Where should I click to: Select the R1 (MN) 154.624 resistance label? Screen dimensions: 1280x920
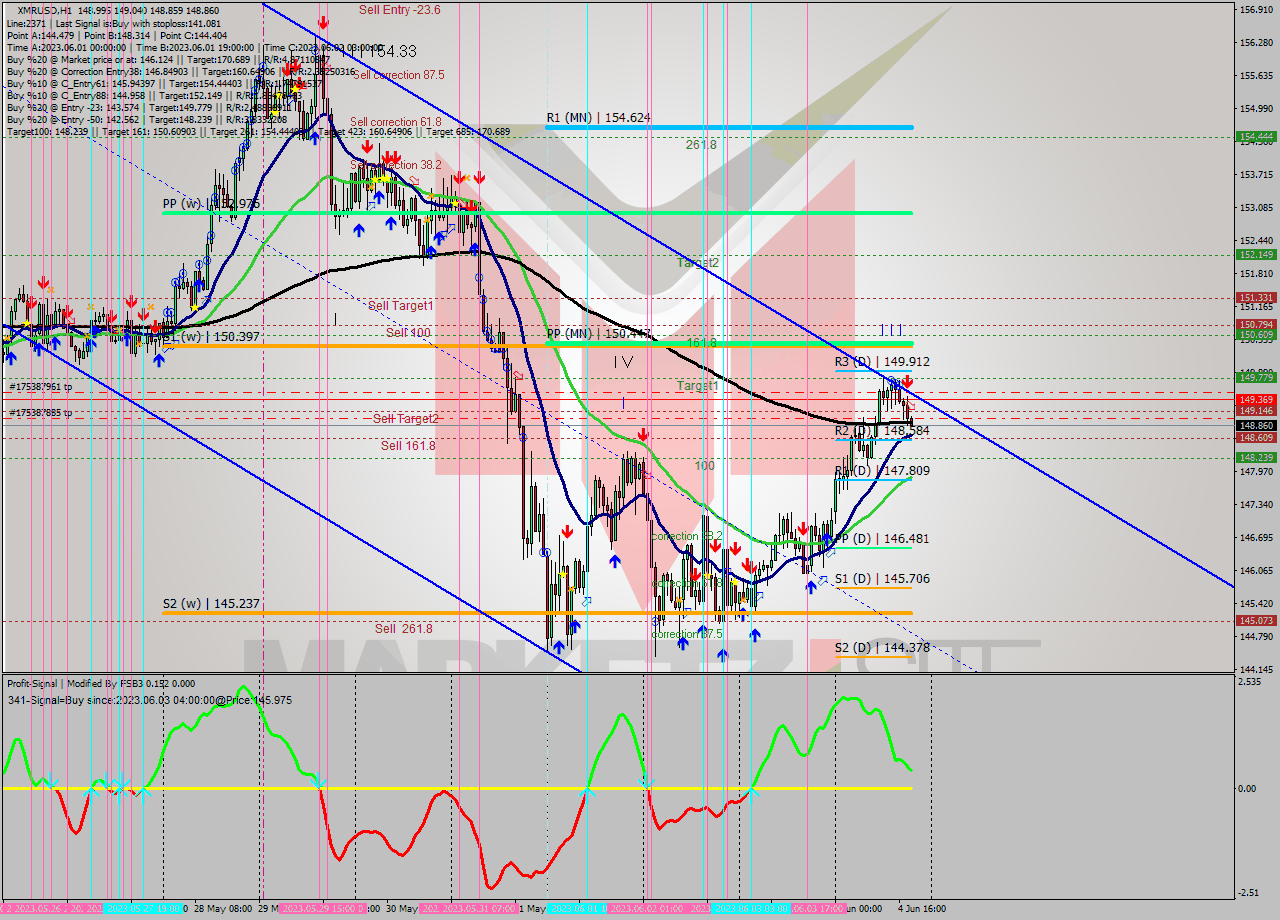[x=598, y=118]
